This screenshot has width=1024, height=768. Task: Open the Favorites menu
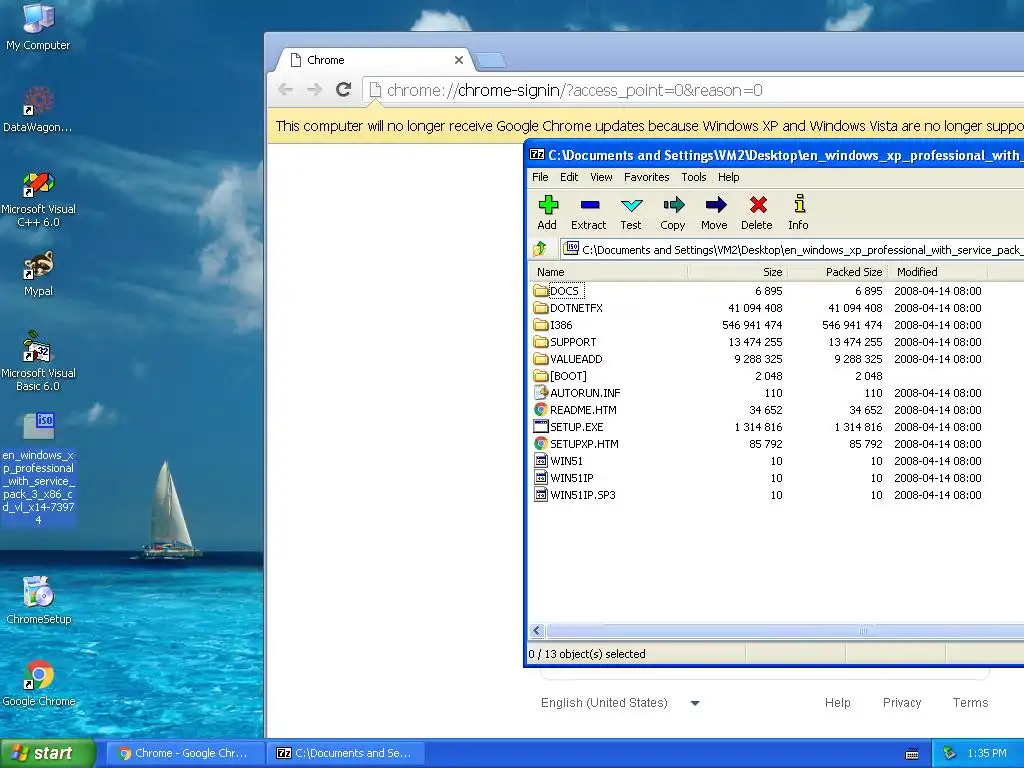point(647,177)
